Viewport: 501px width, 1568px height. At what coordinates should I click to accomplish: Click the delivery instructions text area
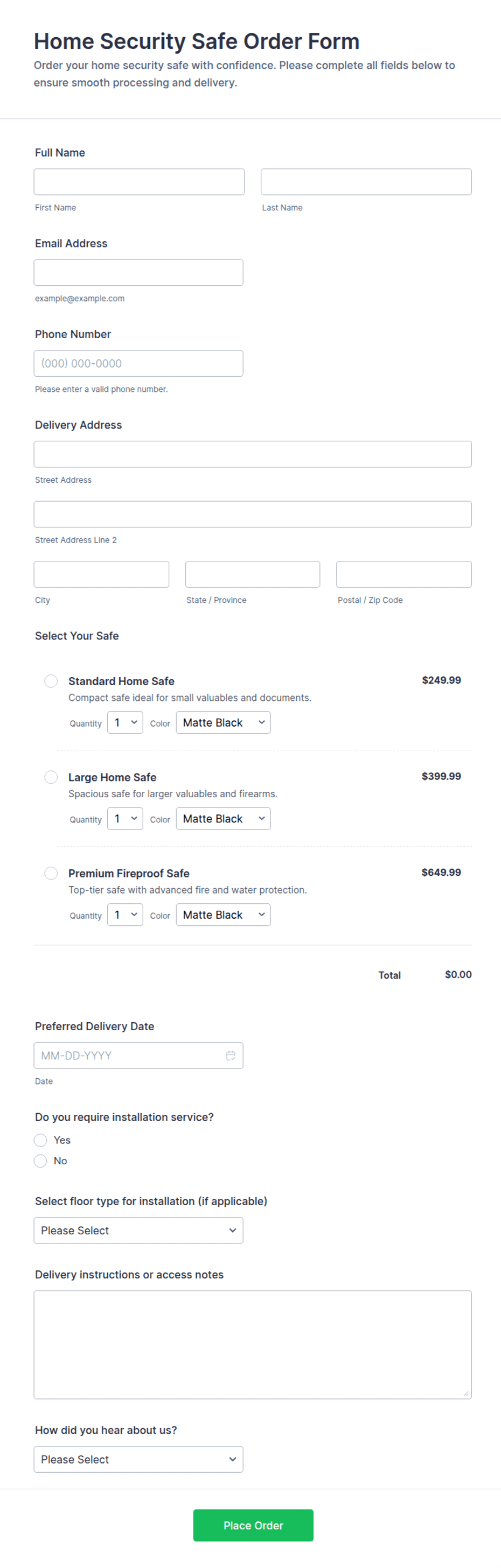point(252,1345)
